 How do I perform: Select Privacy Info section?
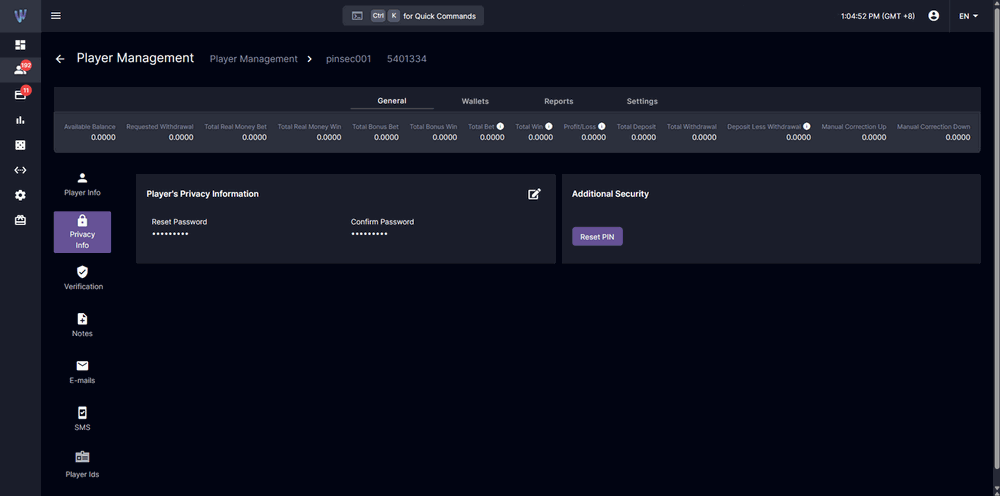pyautogui.click(x=82, y=232)
